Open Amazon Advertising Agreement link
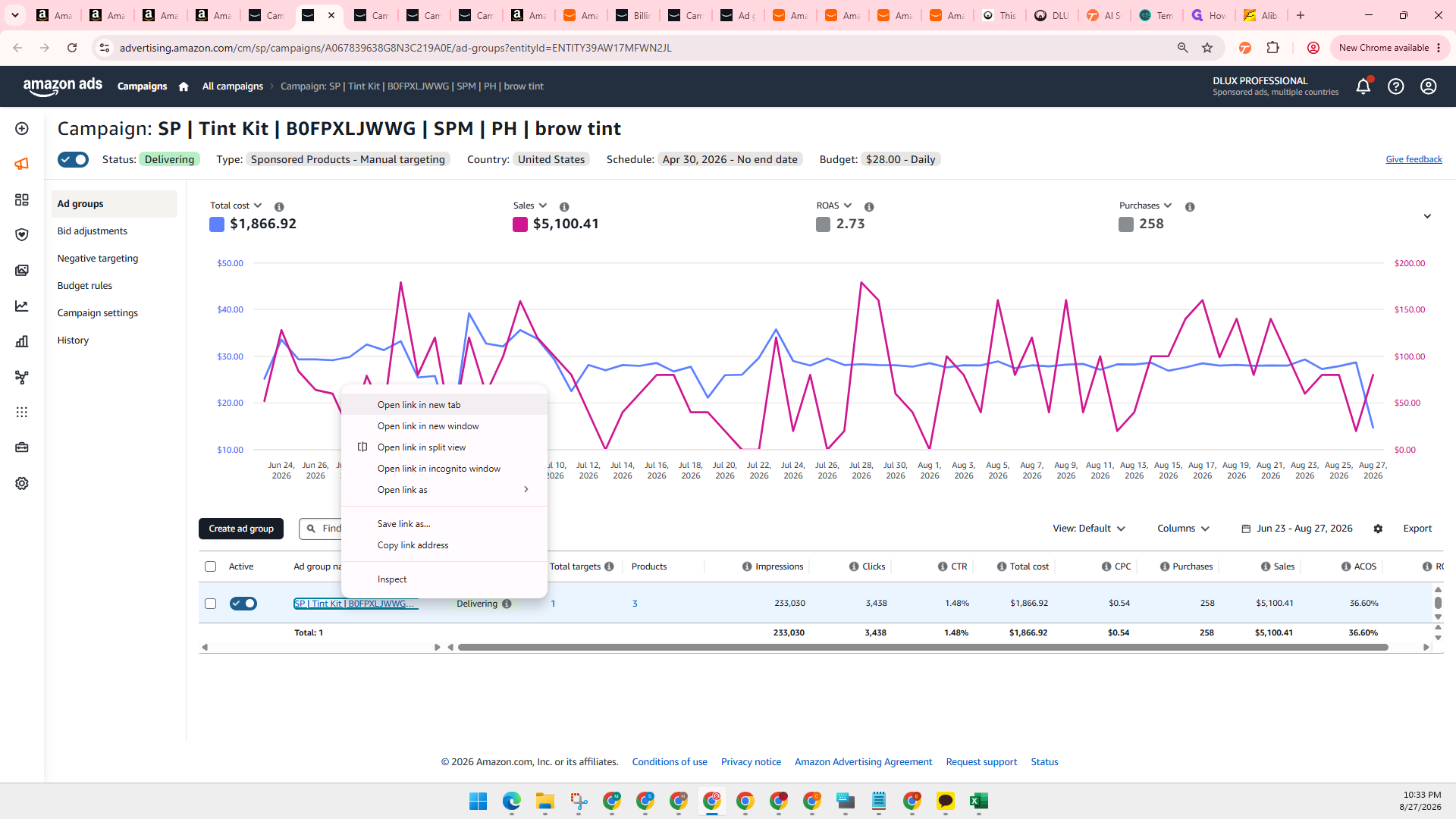The height and width of the screenshot is (819, 1456). [x=863, y=762]
